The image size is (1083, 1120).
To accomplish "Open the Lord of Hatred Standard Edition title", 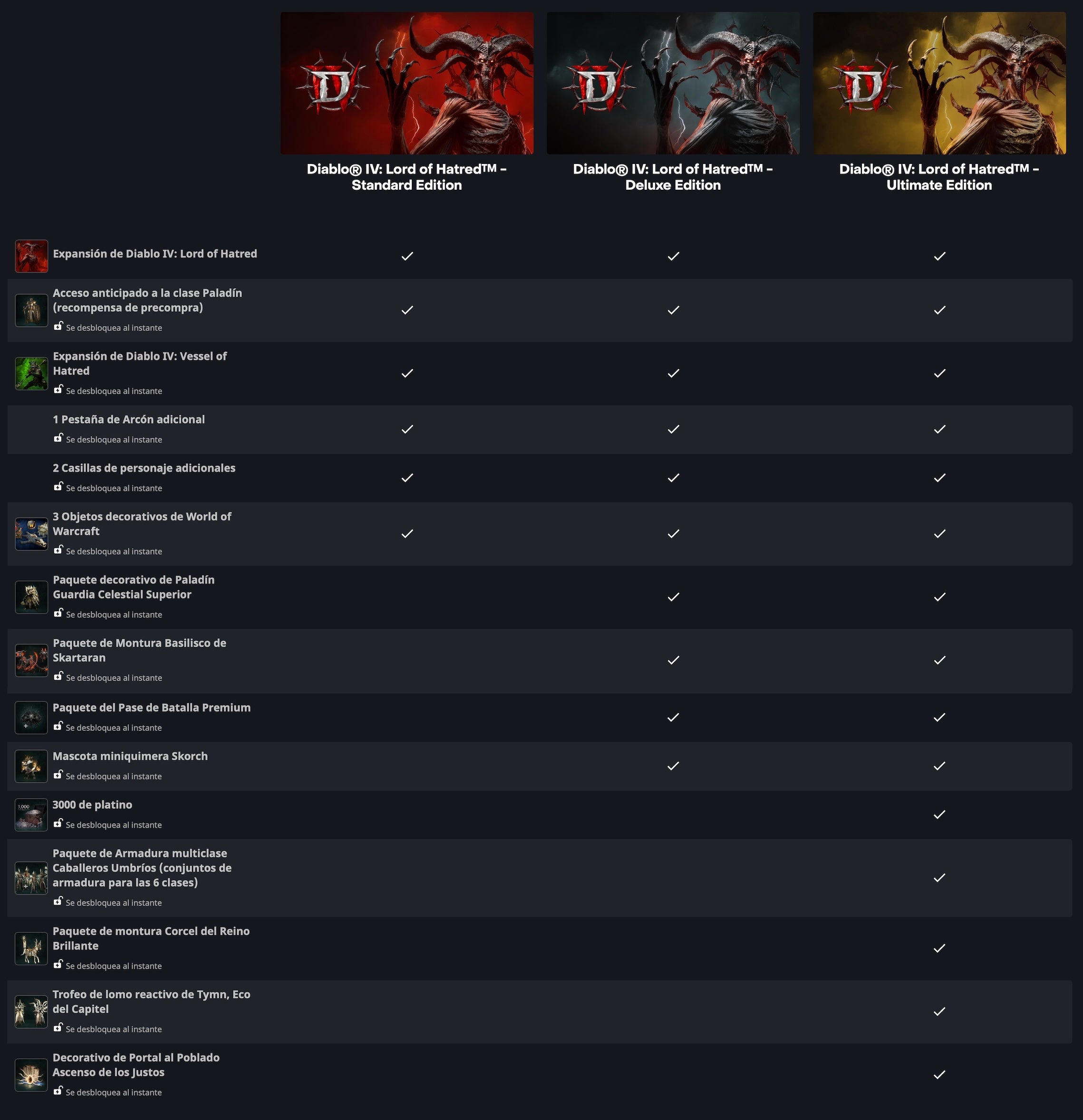I will [x=407, y=177].
